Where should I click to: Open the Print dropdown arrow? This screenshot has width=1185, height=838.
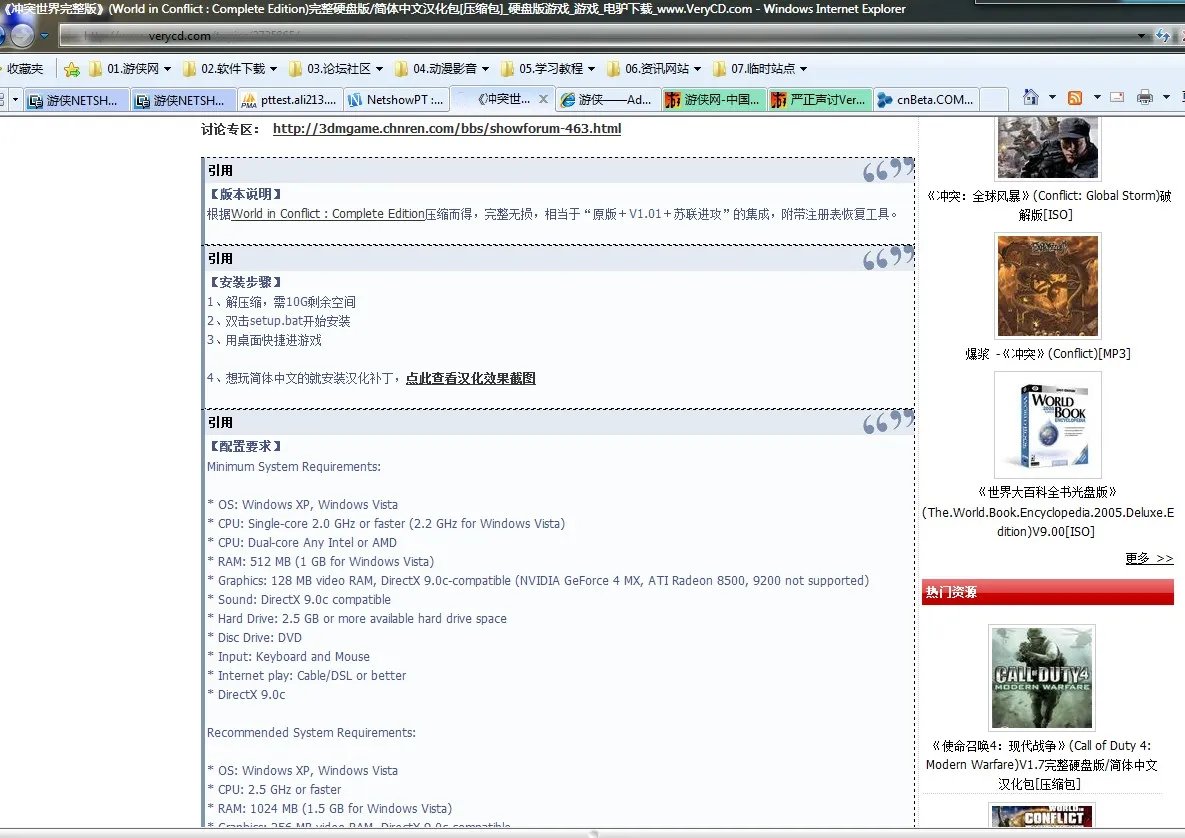click(1166, 98)
